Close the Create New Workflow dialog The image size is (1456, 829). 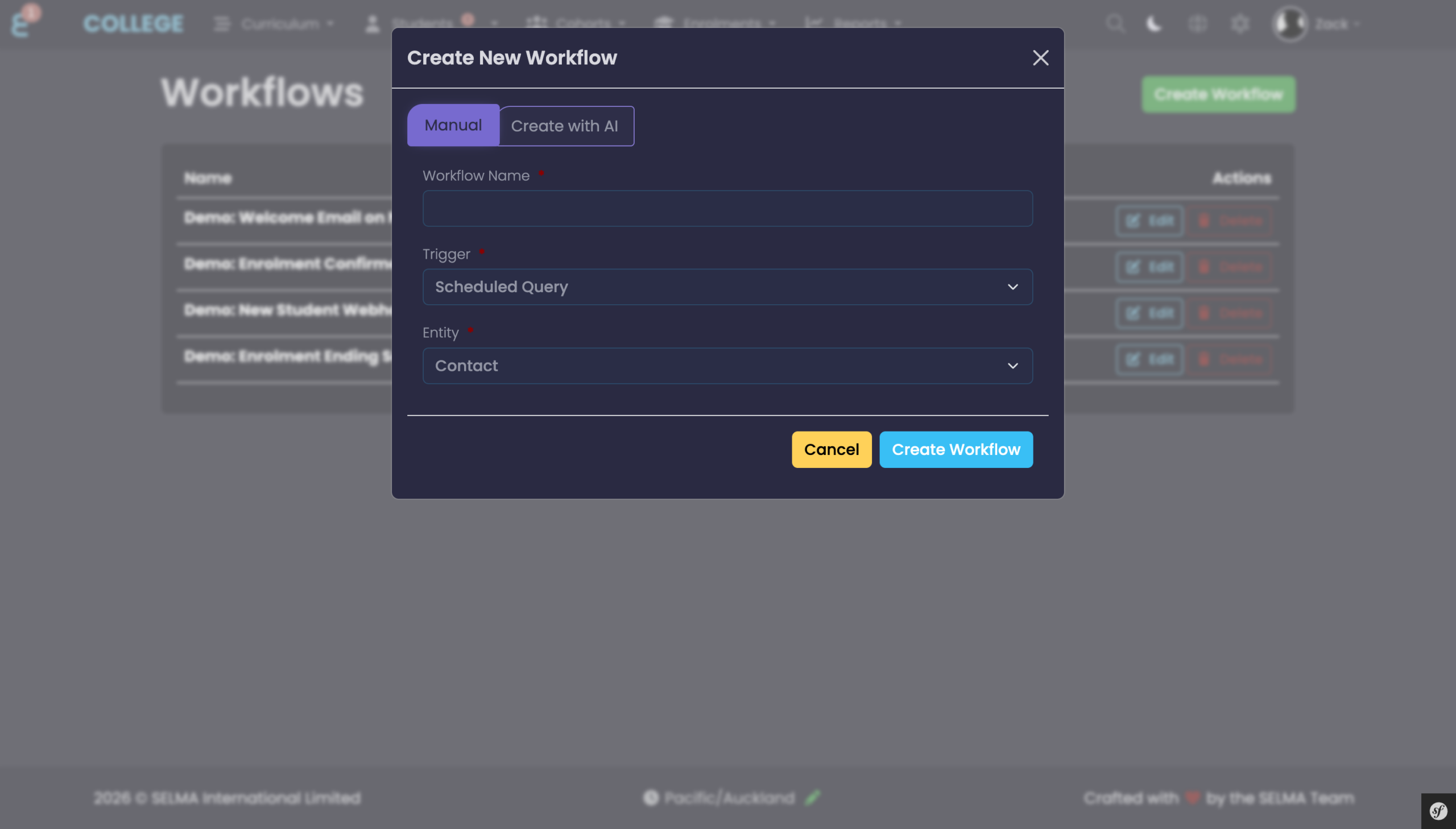click(x=1040, y=57)
